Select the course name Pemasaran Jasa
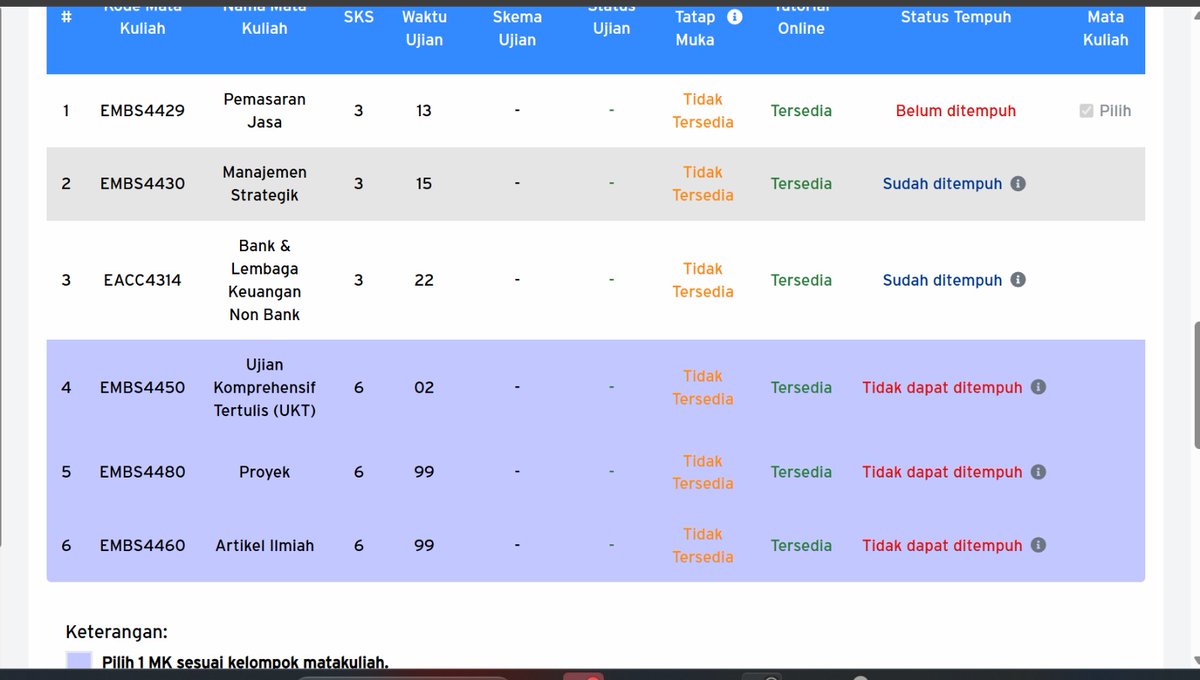The width and height of the screenshot is (1200, 680). [x=265, y=111]
